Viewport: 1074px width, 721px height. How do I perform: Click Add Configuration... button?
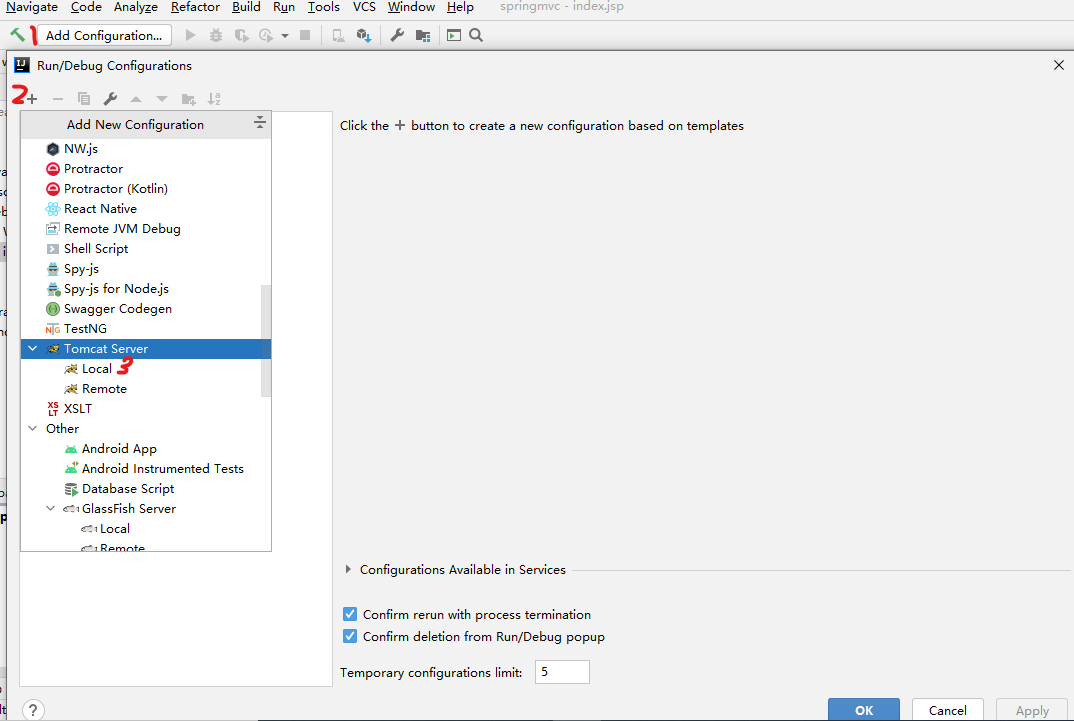click(104, 35)
